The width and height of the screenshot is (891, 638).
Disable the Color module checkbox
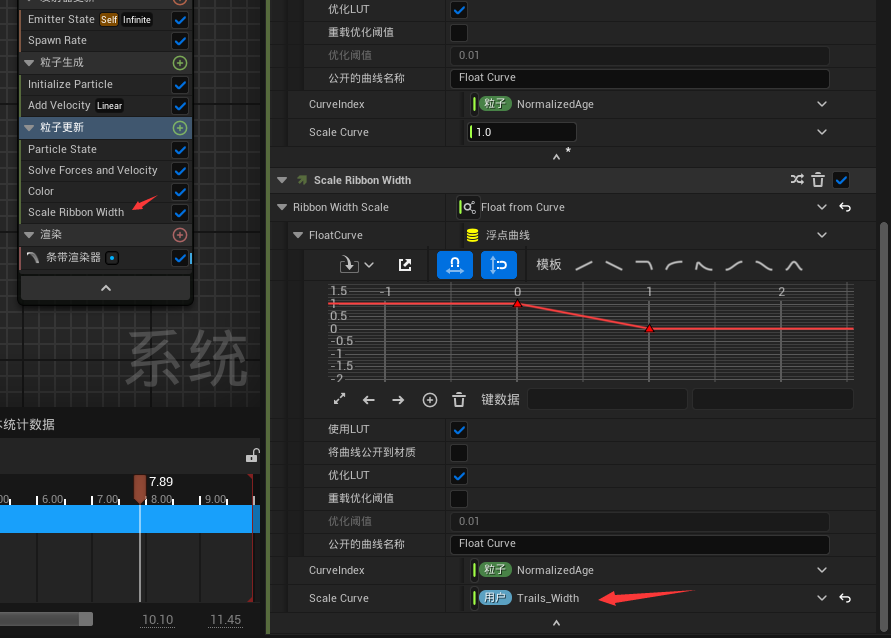(x=180, y=191)
